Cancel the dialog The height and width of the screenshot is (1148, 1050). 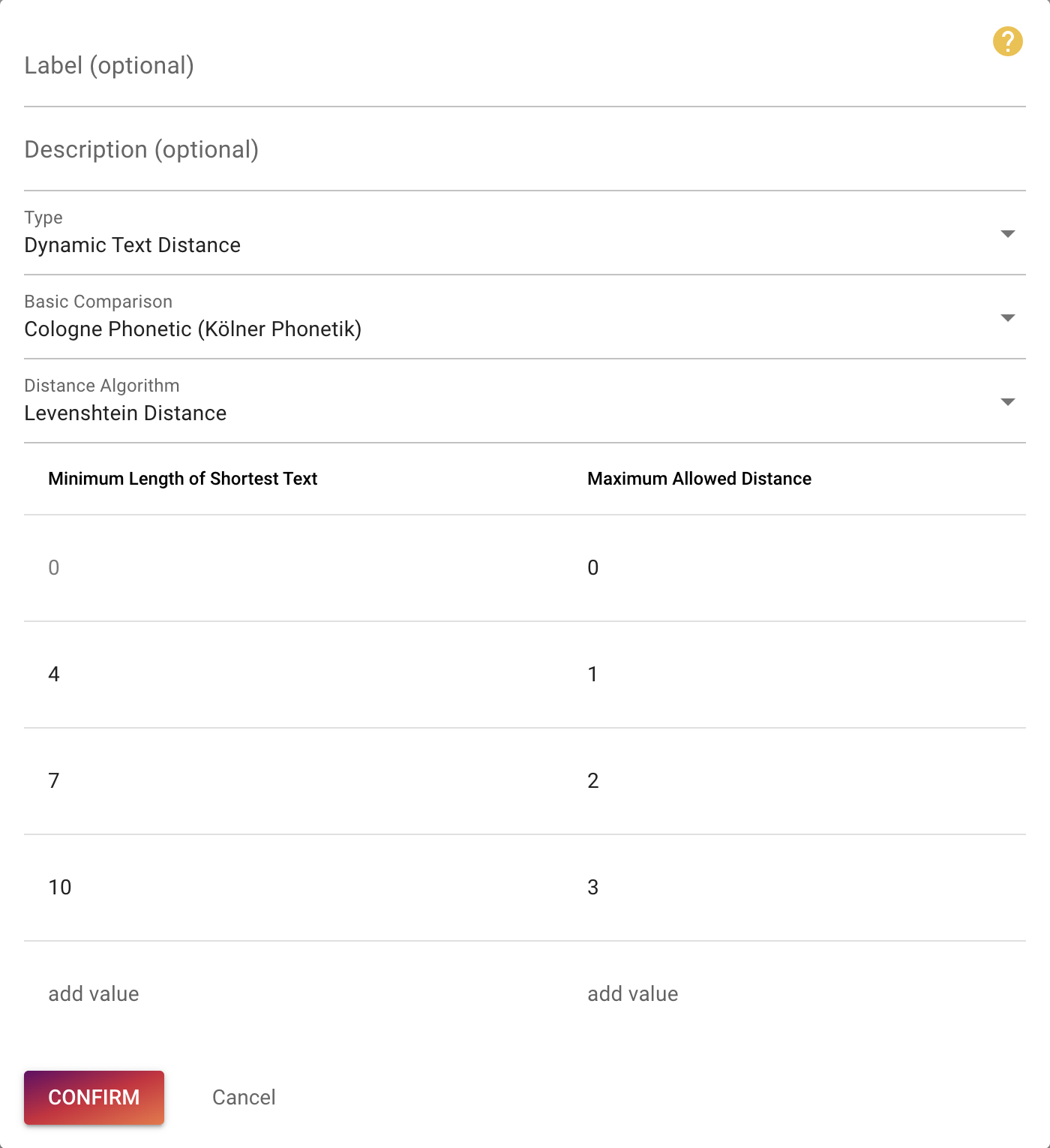coord(244,1097)
